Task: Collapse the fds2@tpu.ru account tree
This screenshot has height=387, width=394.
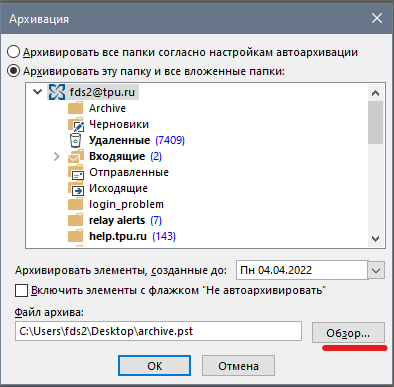Action: pyautogui.click(x=38, y=91)
